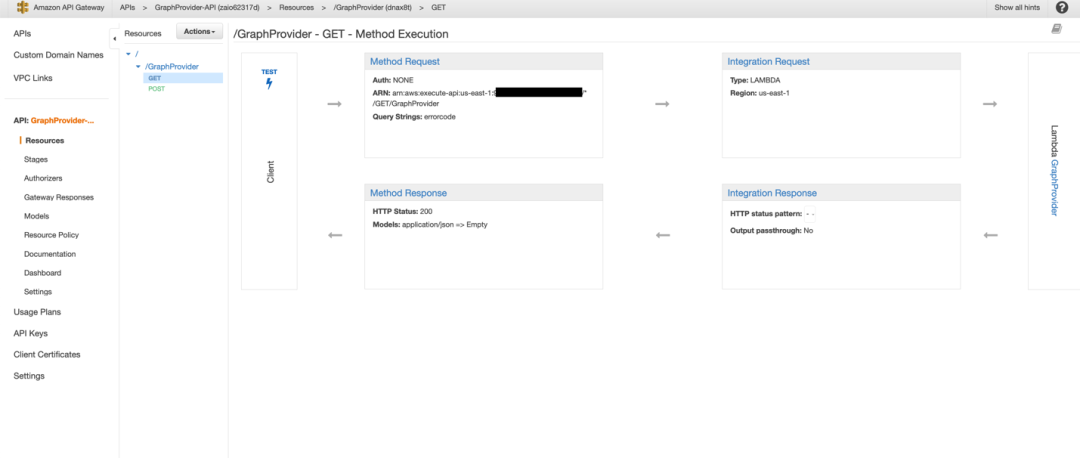Collapse the root / resource tree
1080x458 pixels.
click(128, 53)
